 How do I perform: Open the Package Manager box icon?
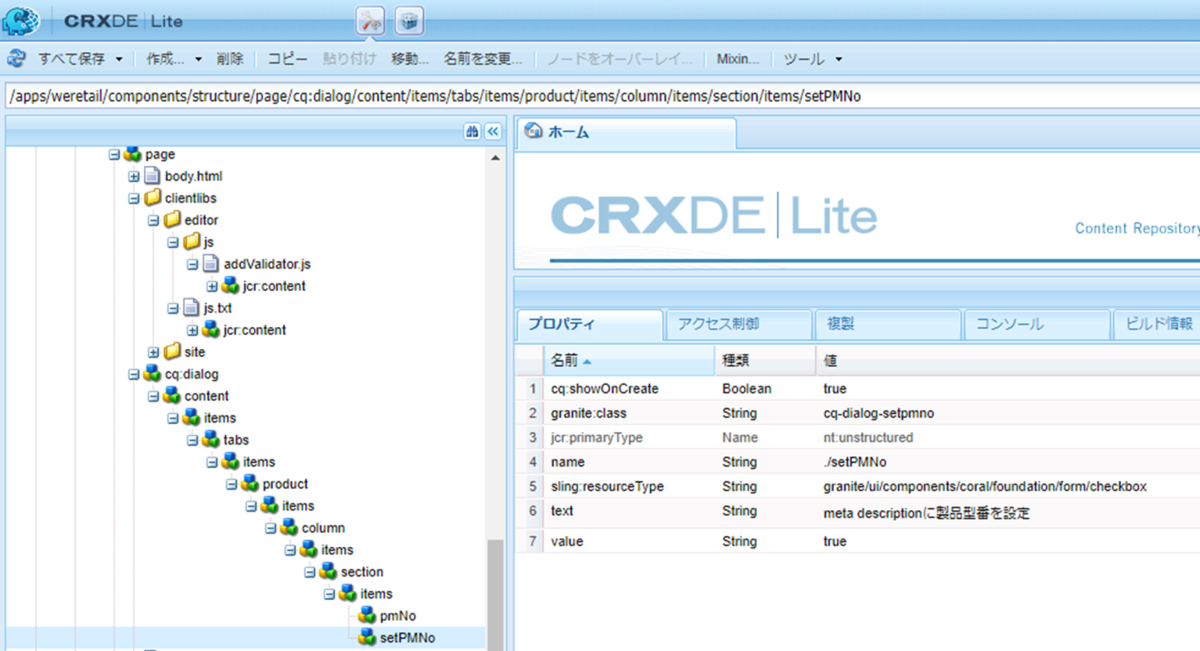pyautogui.click(x=408, y=19)
